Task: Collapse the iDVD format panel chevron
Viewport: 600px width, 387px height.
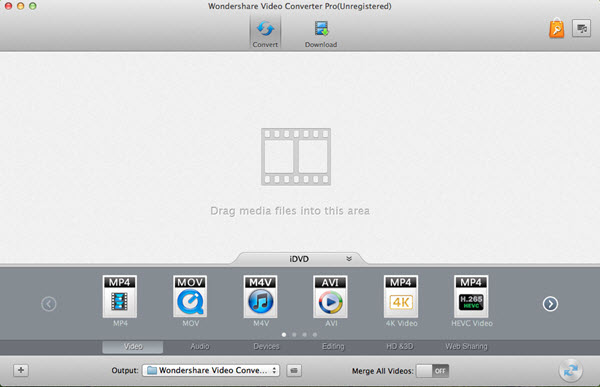Action: [x=349, y=259]
